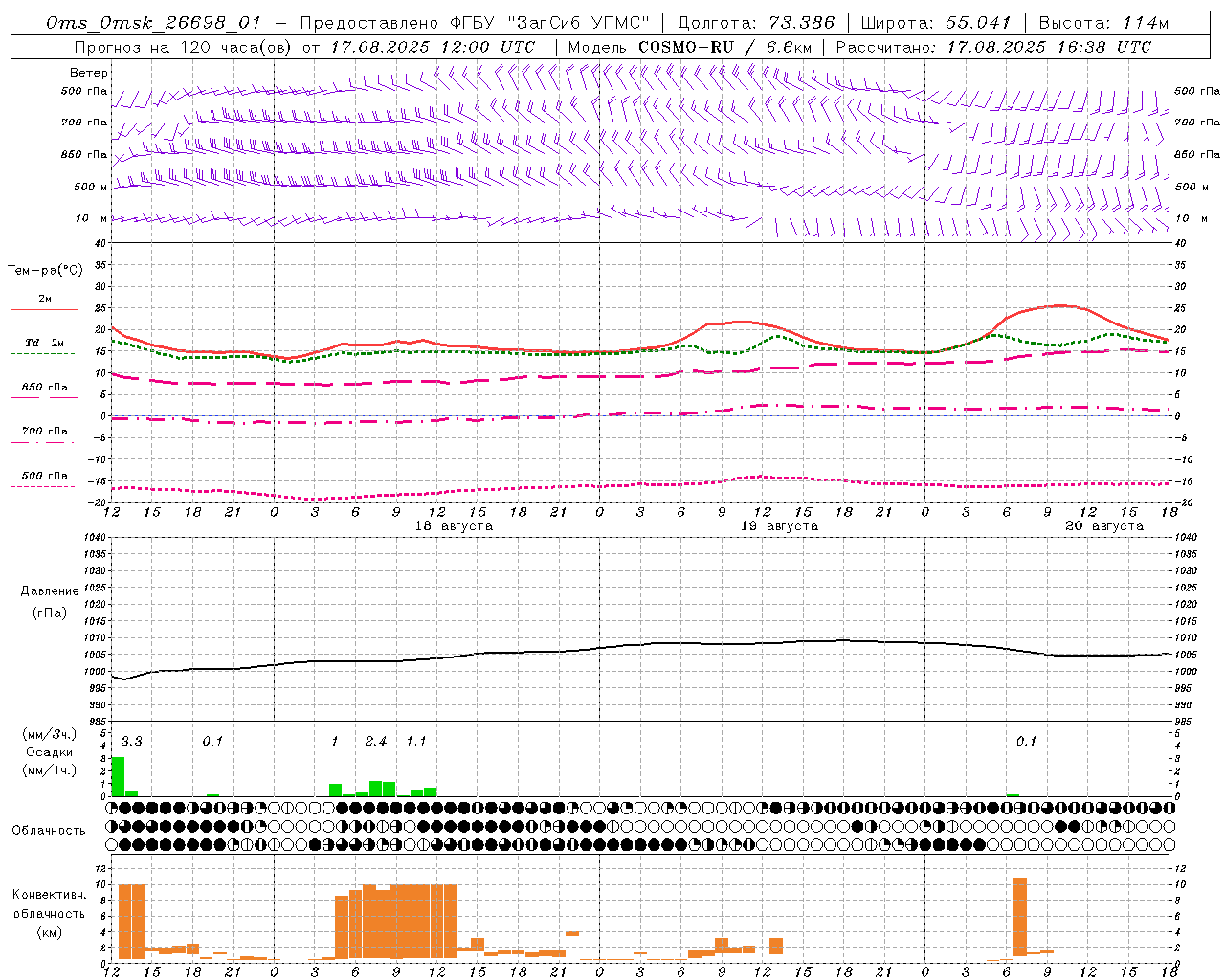Click the 19 августа date label

point(779,526)
